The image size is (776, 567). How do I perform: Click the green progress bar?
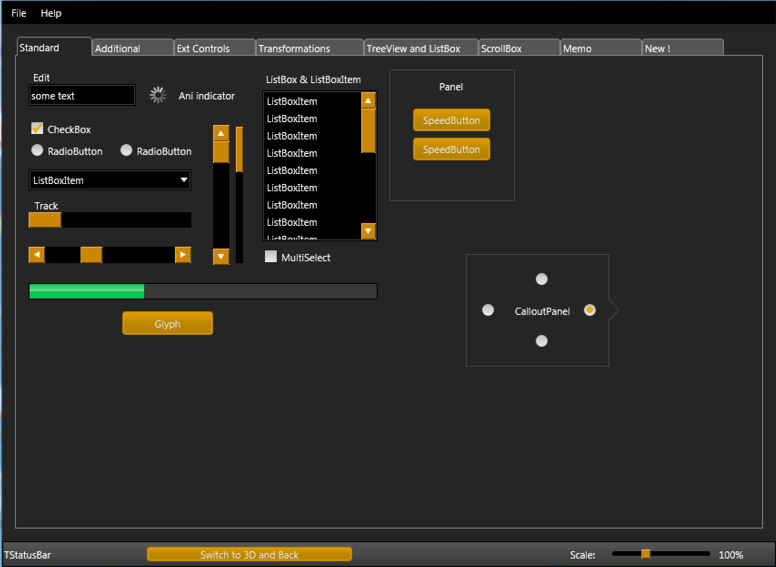pos(203,291)
